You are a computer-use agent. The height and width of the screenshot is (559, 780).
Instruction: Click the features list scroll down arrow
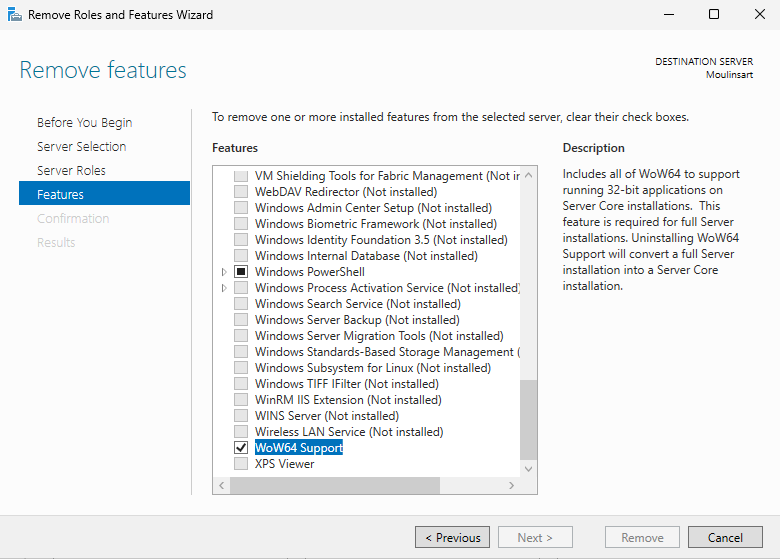pos(529,468)
